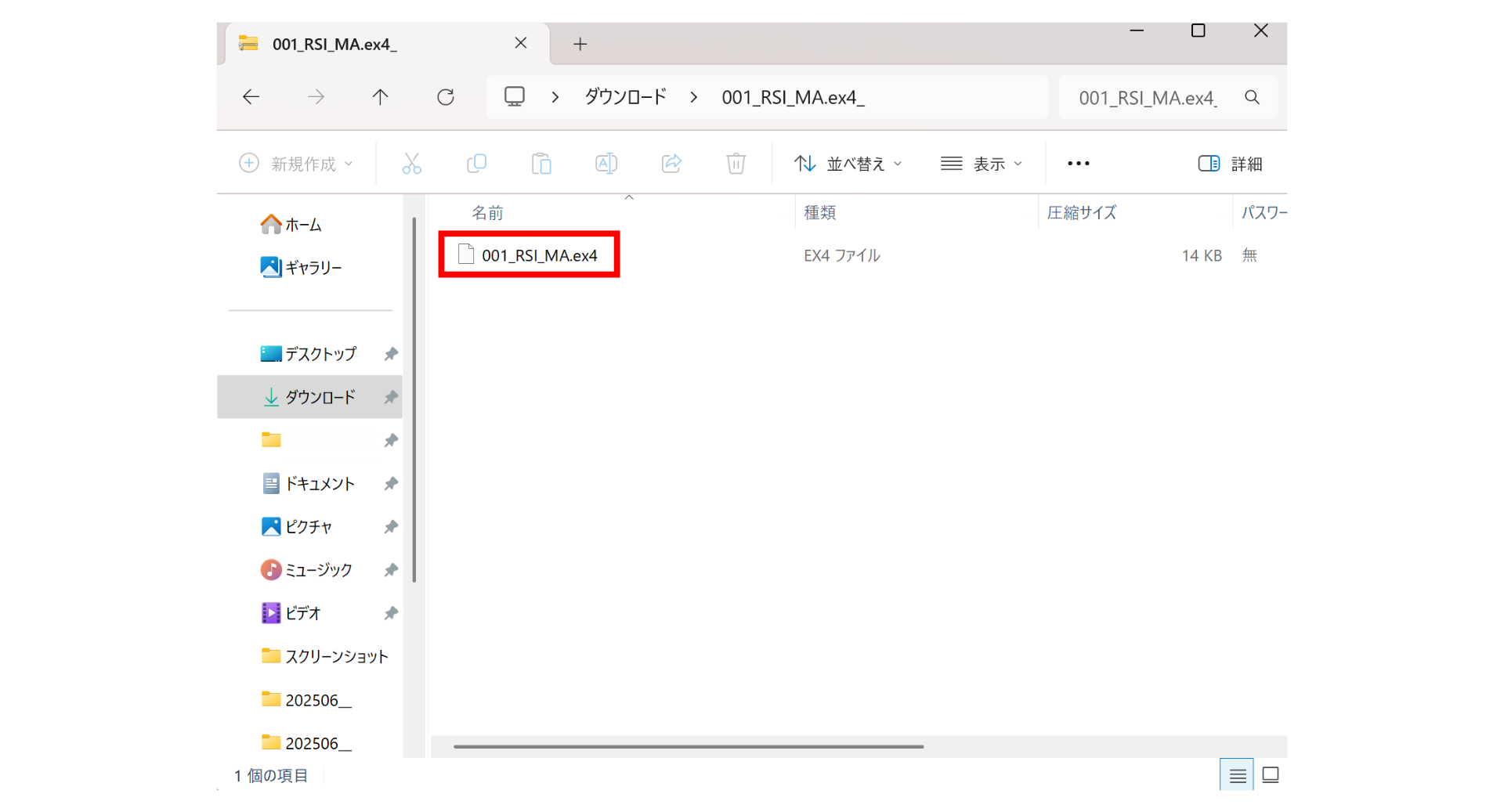Select the rename icon in the toolbar
This screenshot has width=1504, height=812.
(x=606, y=164)
